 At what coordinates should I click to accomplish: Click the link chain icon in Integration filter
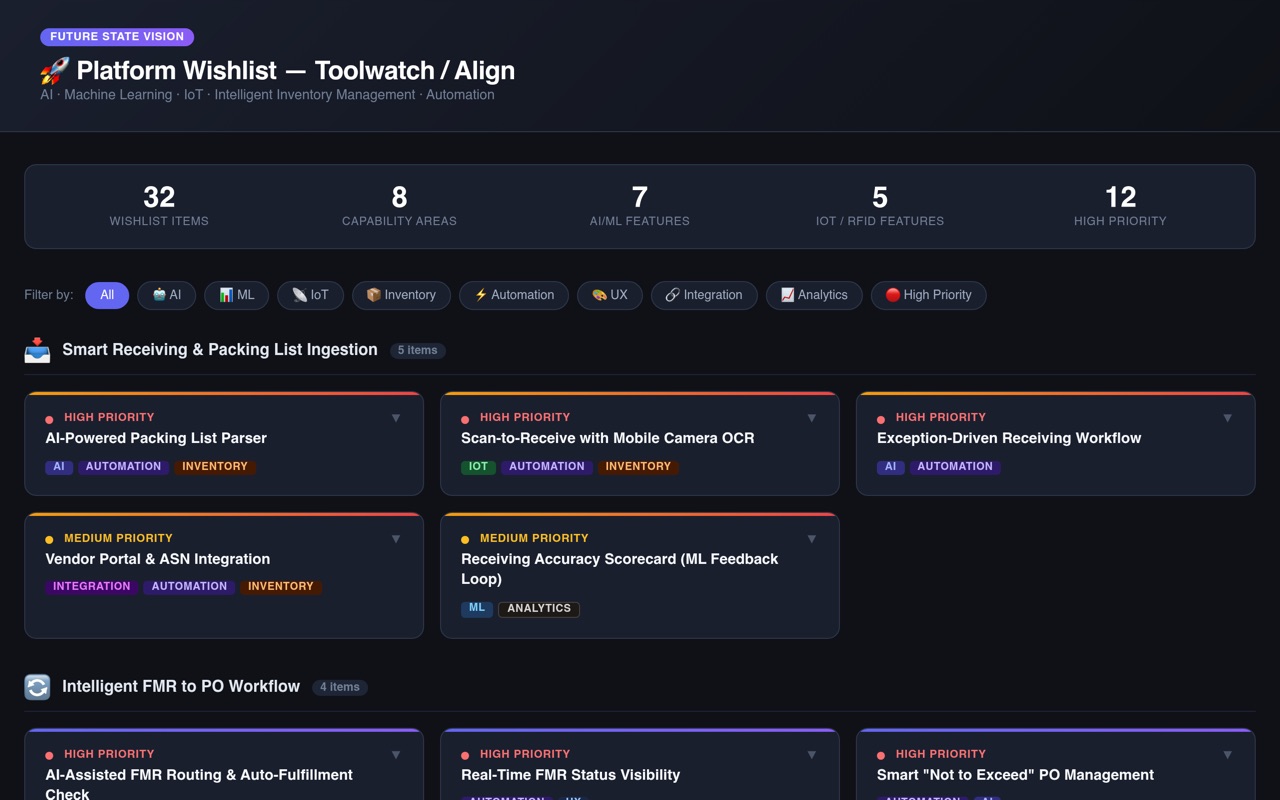[x=672, y=295]
